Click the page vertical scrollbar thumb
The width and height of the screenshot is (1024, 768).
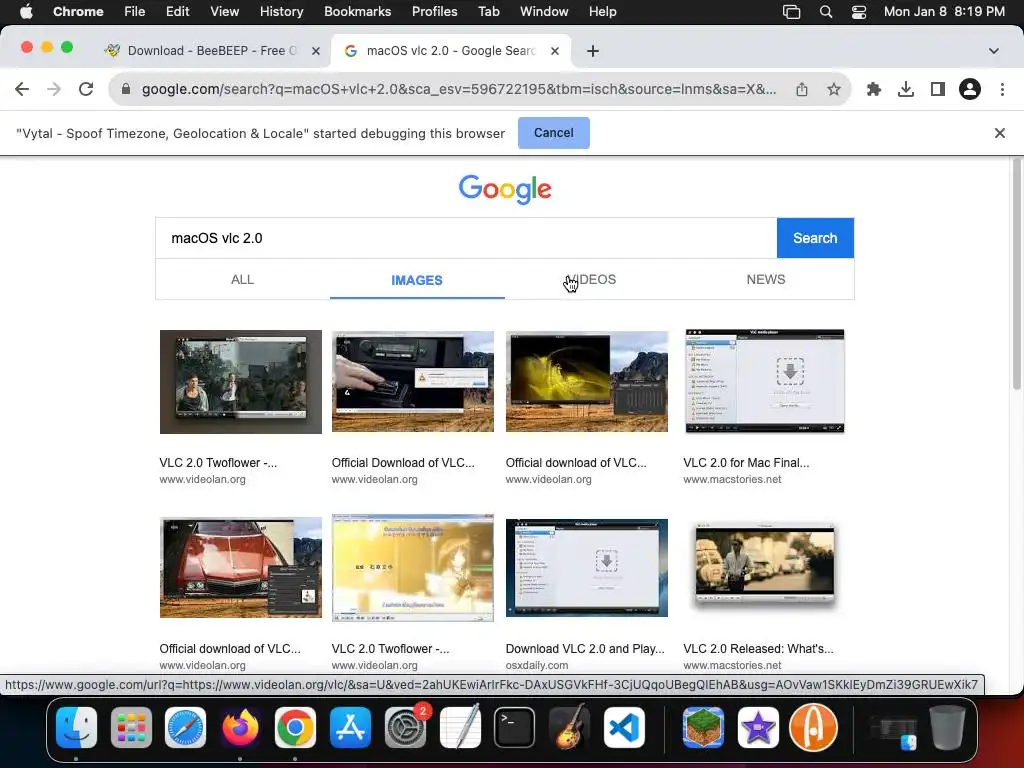[1017, 274]
